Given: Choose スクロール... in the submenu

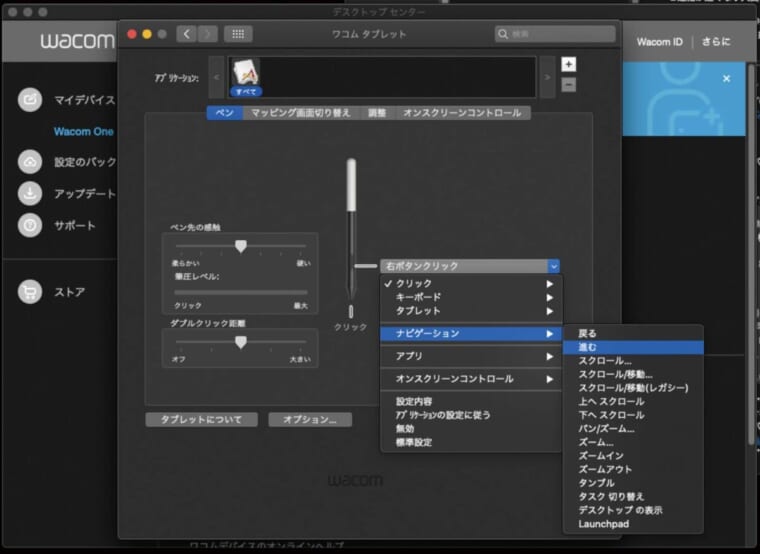Looking at the screenshot, I should pos(633,361).
